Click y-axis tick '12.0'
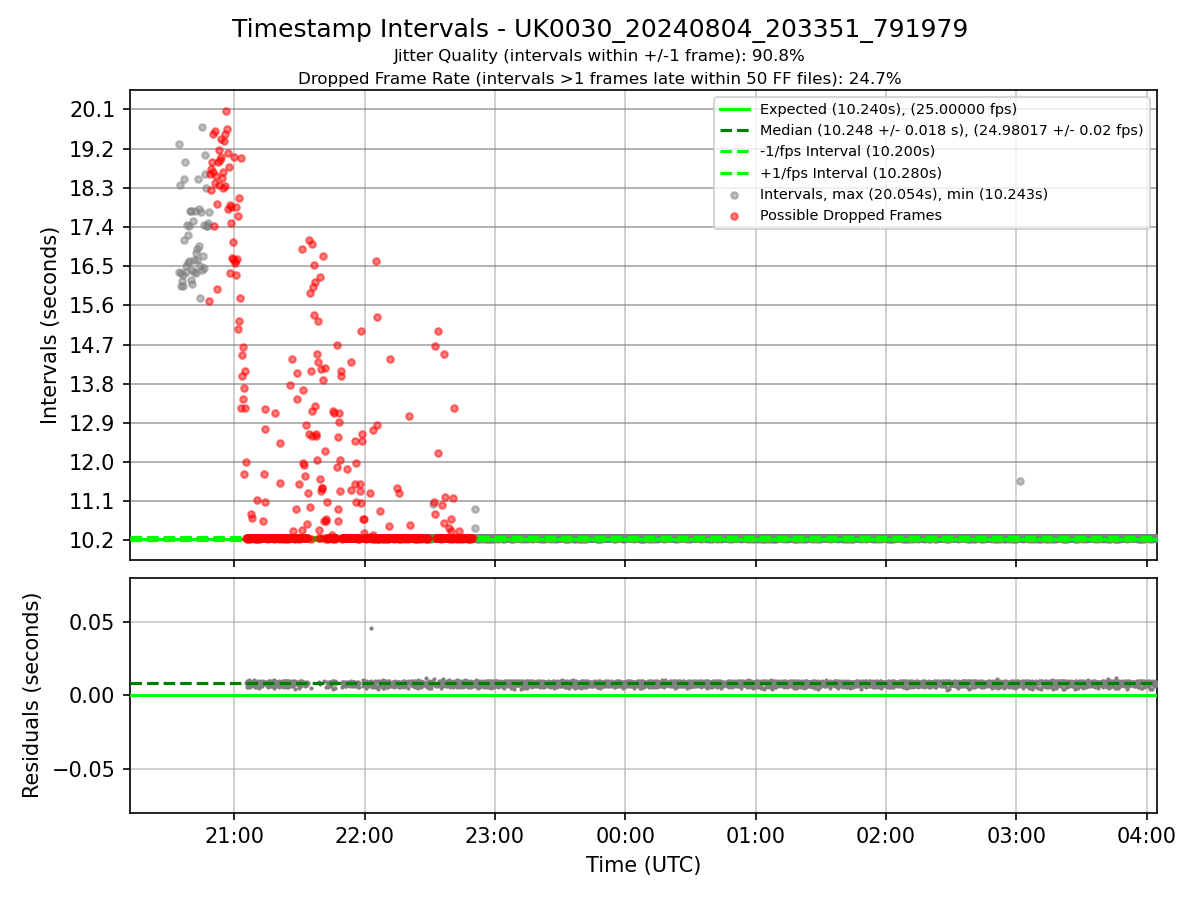 [94, 462]
